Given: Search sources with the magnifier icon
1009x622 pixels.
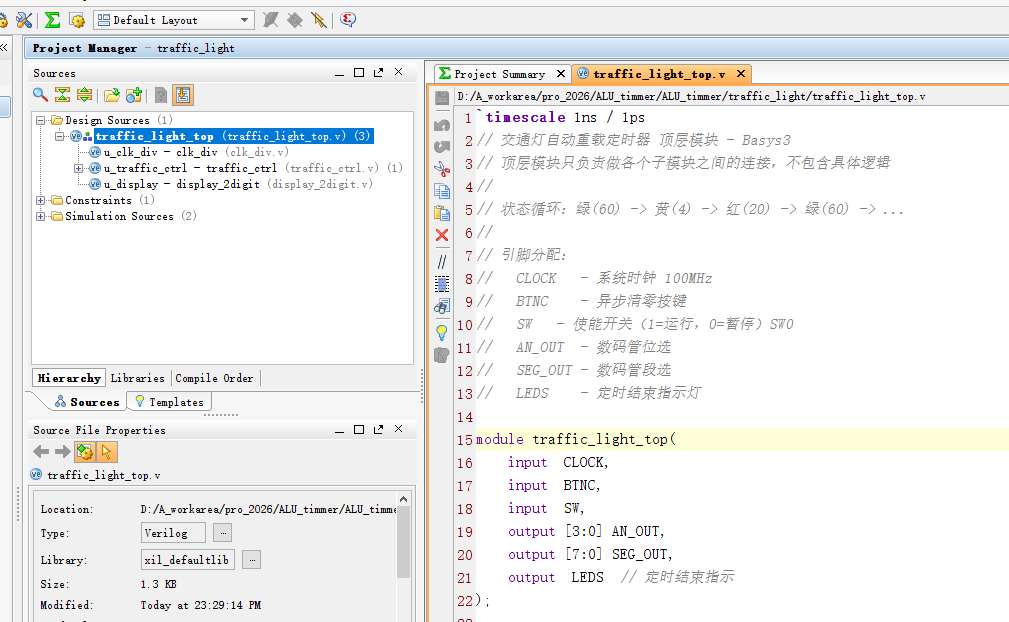Looking at the screenshot, I should [41, 95].
